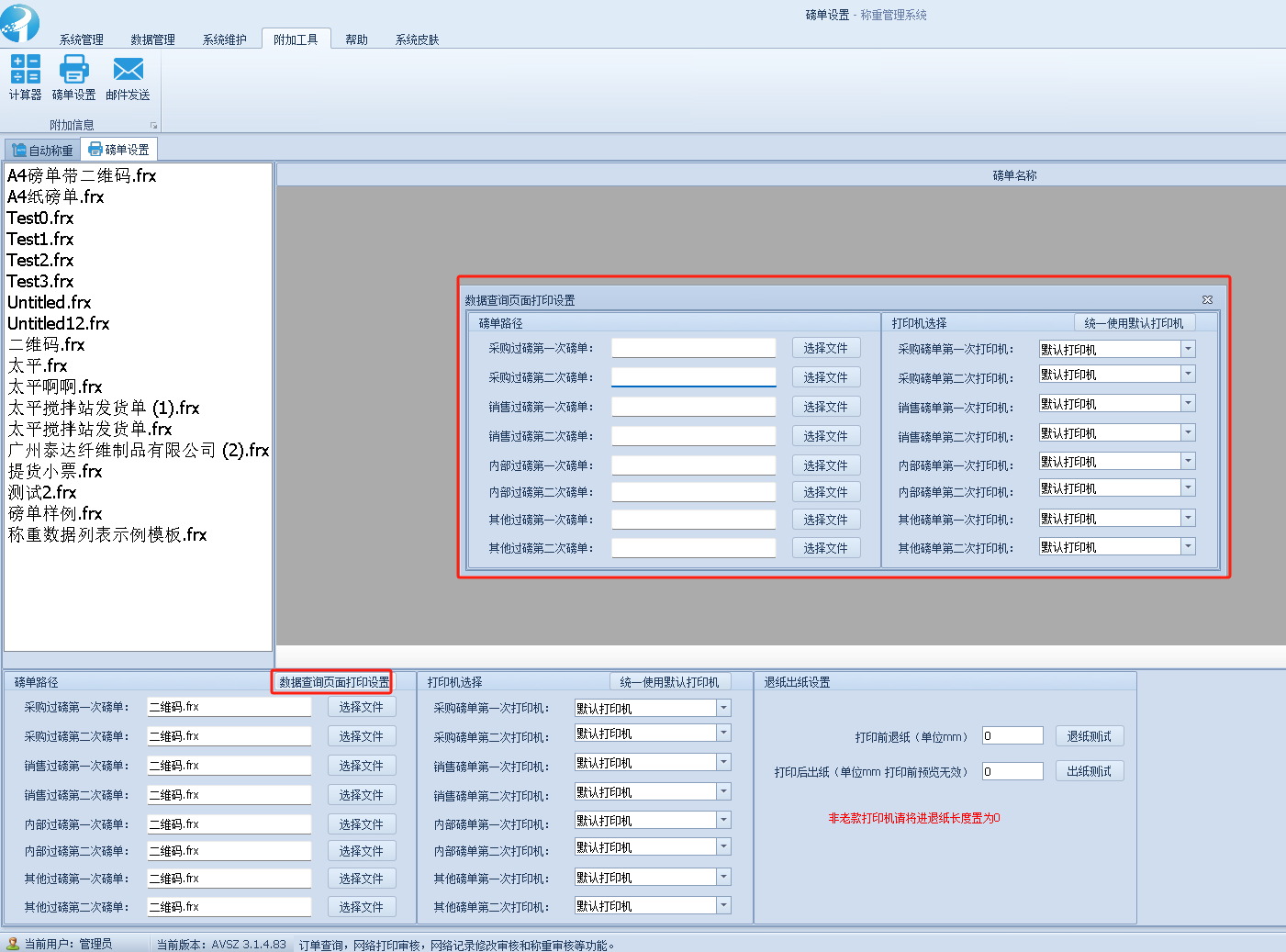Open bottom panel dropdown 其他磅单第一次打印机
The image size is (1286, 952).
pos(723,877)
